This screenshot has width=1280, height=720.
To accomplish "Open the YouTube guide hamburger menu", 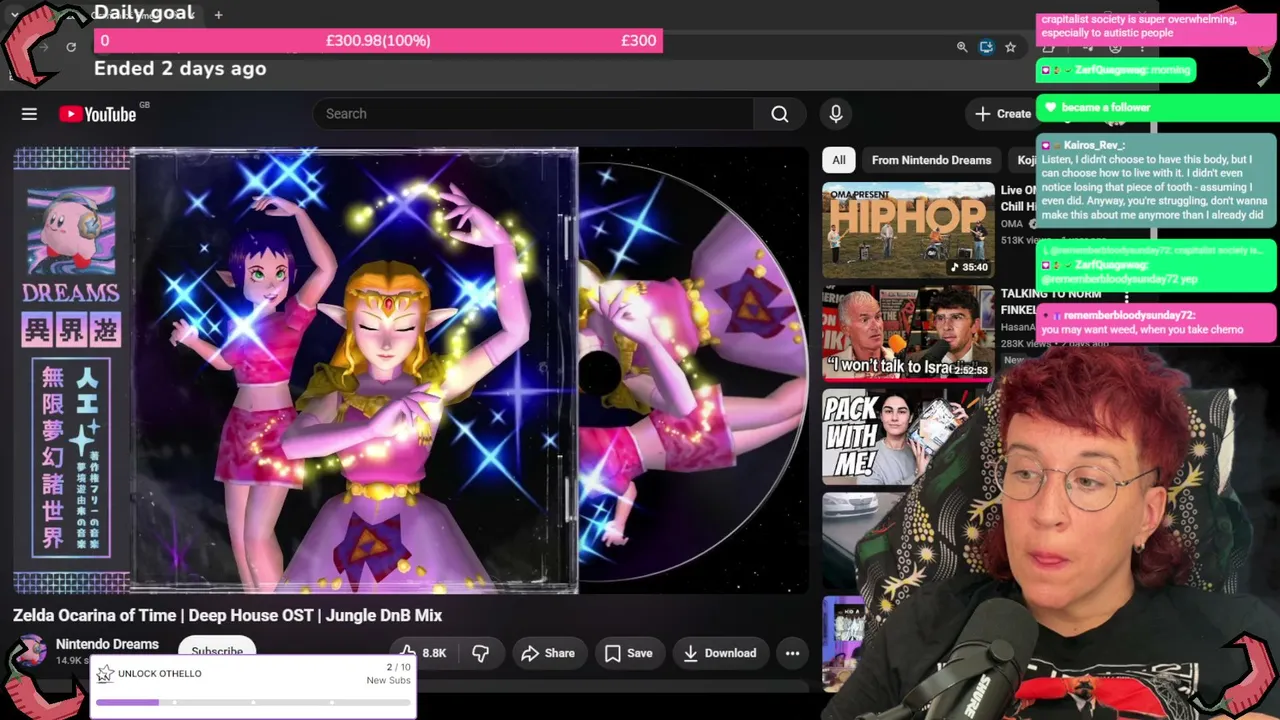I will coord(29,114).
